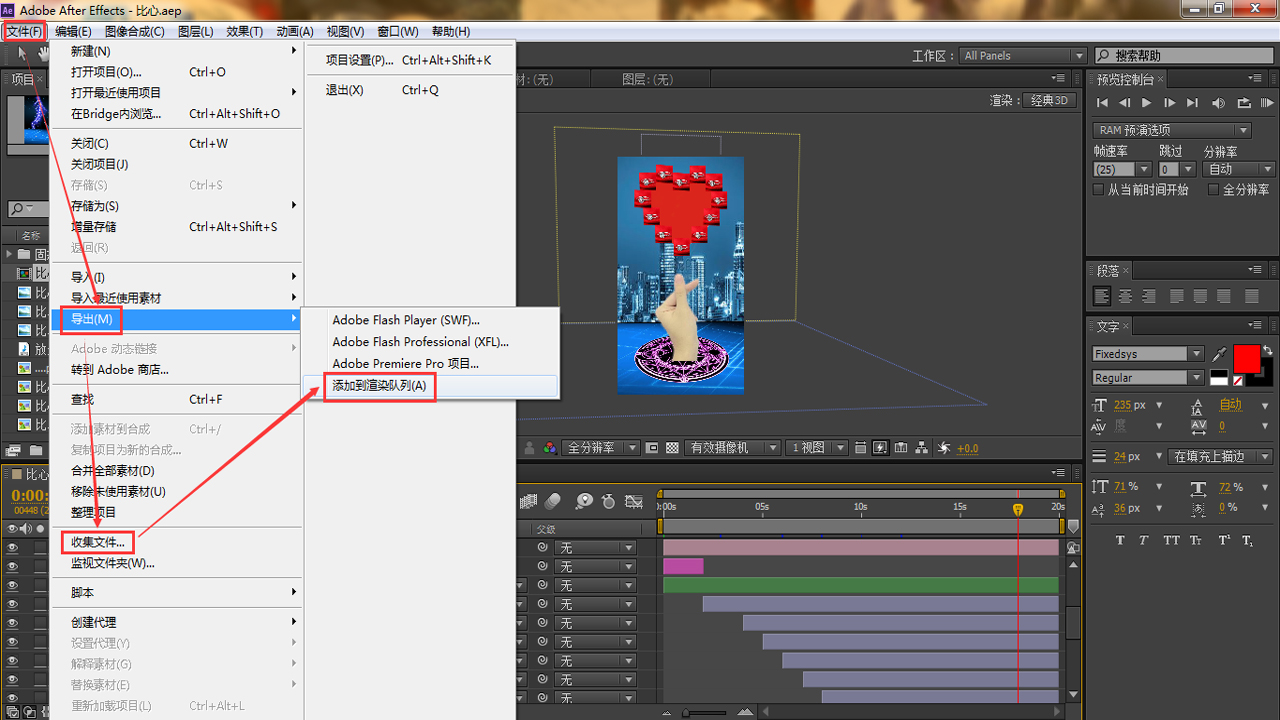Enable timeline motion blur icon

[x=554, y=501]
